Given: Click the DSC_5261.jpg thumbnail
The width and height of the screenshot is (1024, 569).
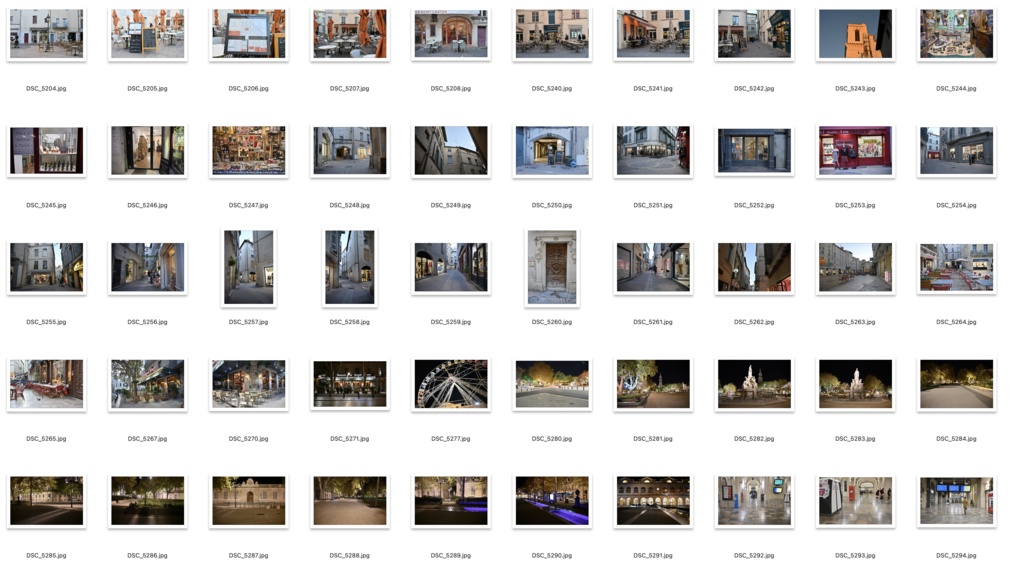Looking at the screenshot, I should tap(653, 267).
